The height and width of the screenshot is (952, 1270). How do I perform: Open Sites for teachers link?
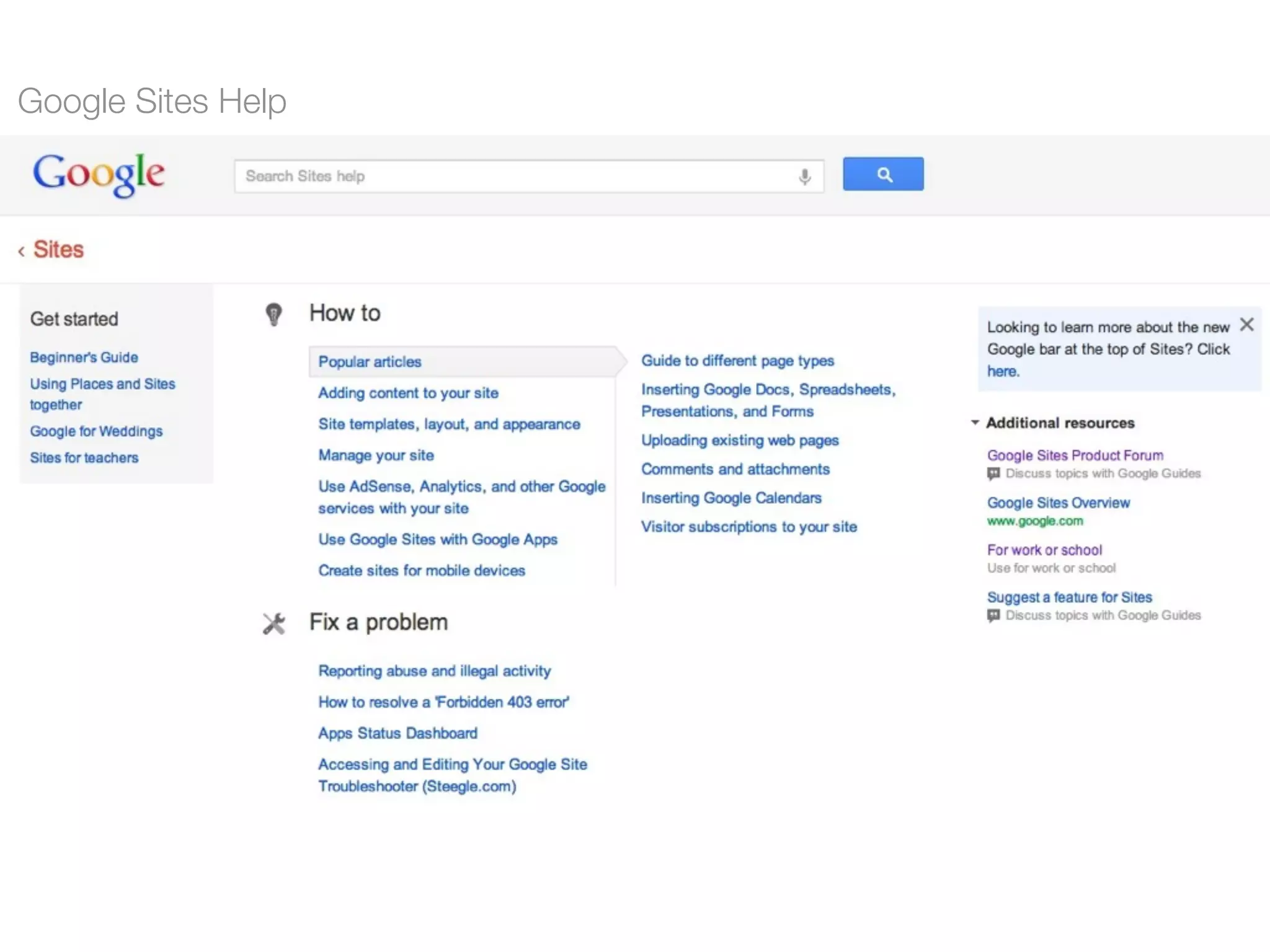[84, 458]
